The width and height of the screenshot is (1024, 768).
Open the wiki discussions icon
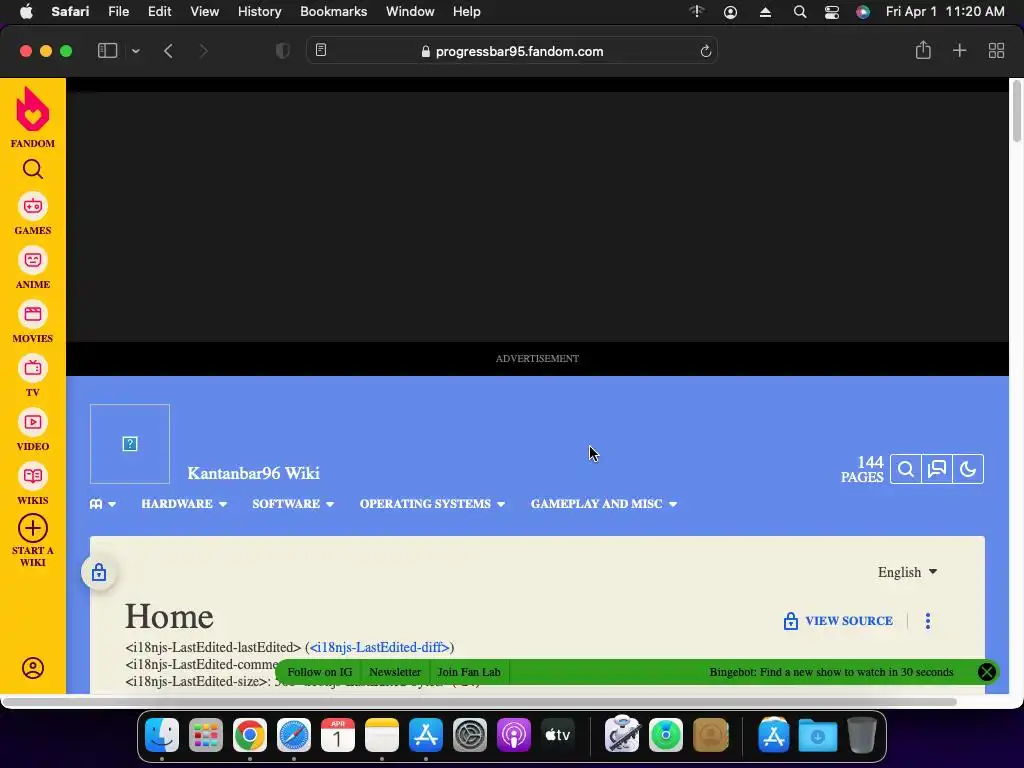[937, 469]
